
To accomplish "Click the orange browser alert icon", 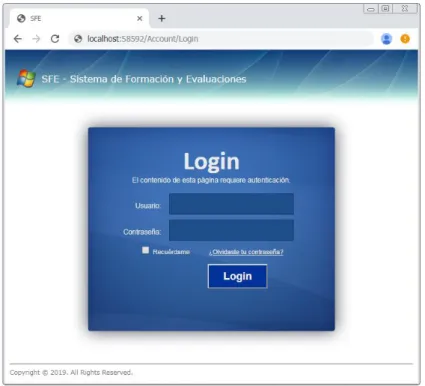I will pos(405,39).
